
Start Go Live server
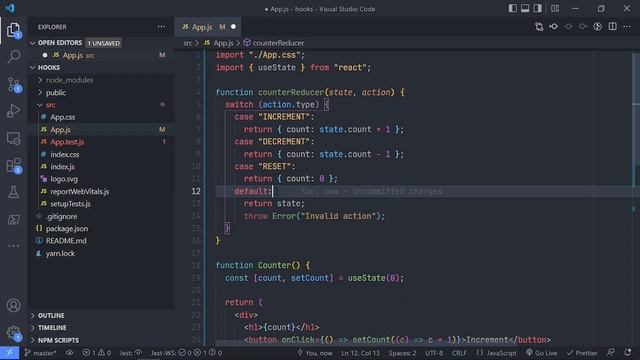542,353
